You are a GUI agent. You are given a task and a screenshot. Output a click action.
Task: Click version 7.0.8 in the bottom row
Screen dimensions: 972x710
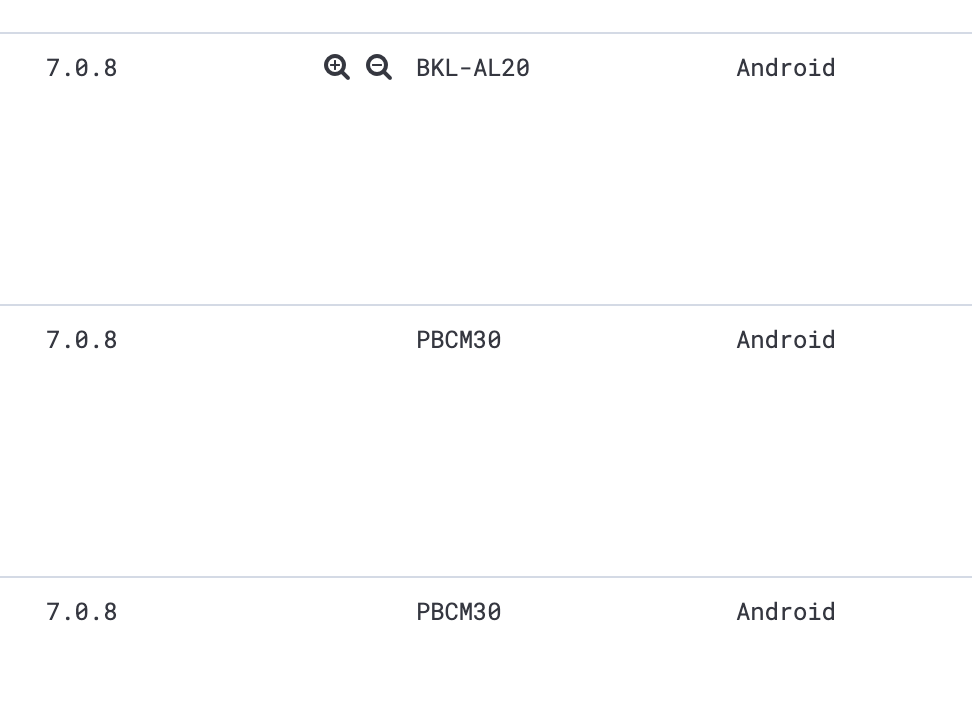[82, 612]
